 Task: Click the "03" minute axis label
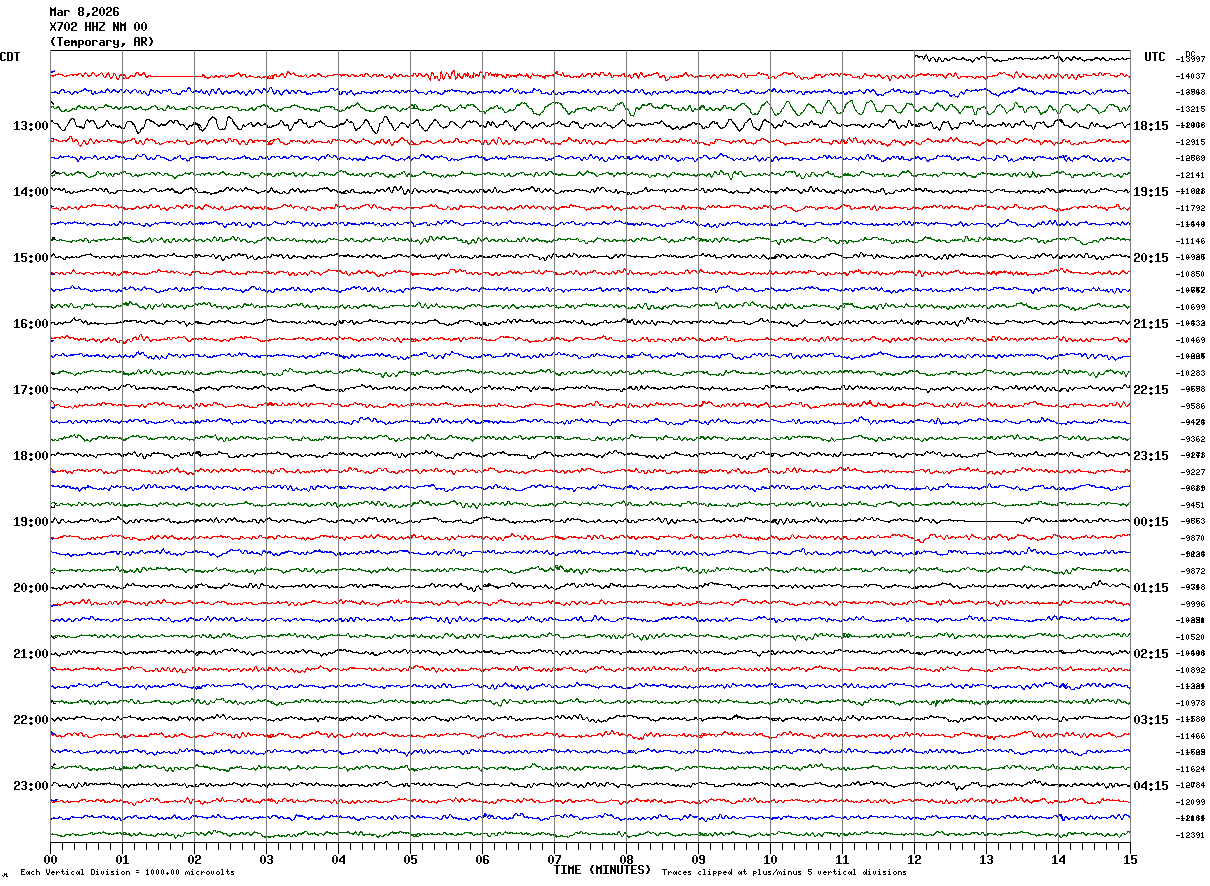click(x=266, y=859)
